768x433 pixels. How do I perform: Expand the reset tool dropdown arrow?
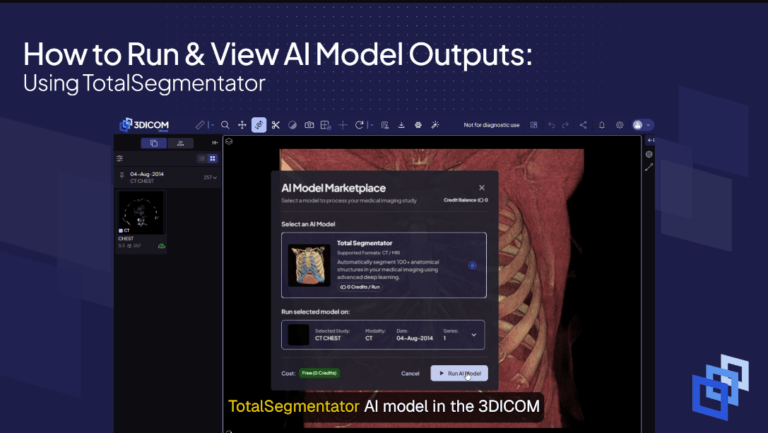372,125
